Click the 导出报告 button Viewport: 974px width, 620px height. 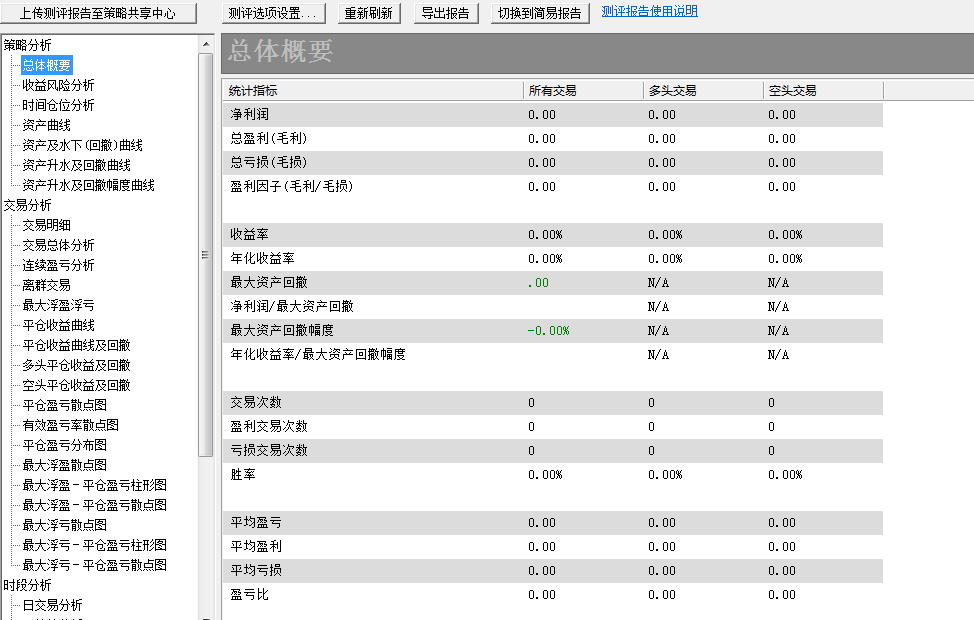445,13
